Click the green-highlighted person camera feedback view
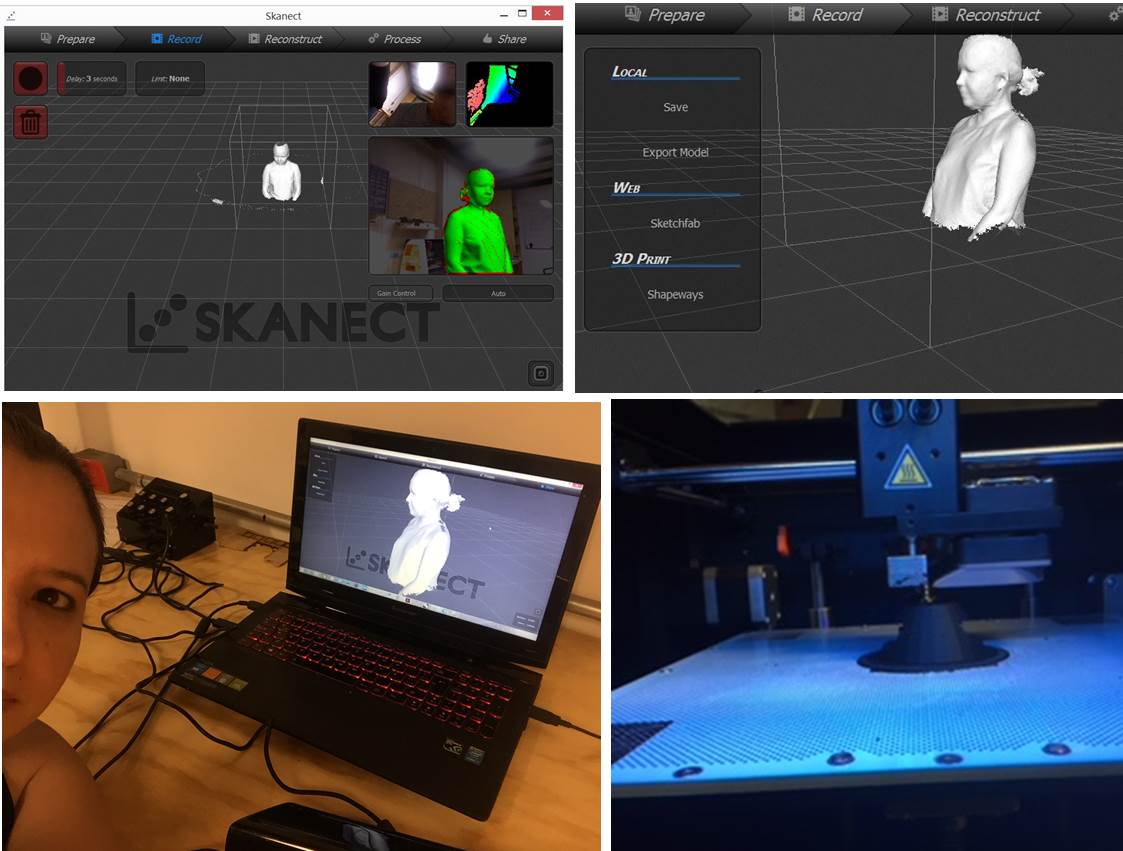 (x=461, y=206)
